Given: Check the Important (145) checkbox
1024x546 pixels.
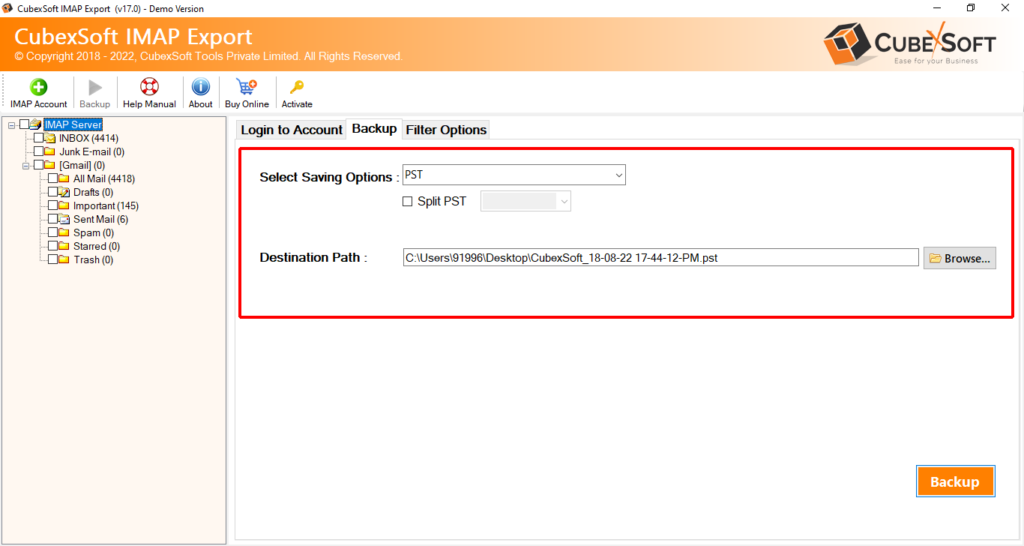Looking at the screenshot, I should tap(52, 206).
